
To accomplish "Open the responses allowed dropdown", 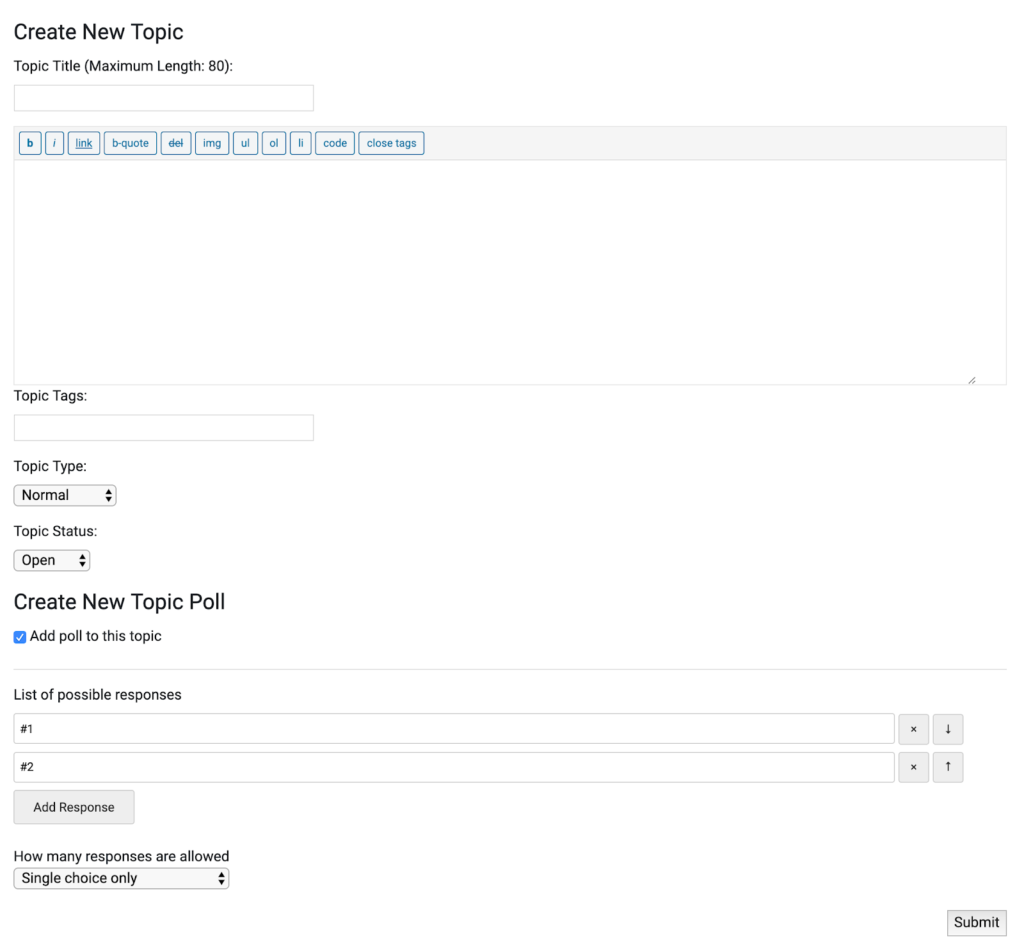I will (120, 878).
